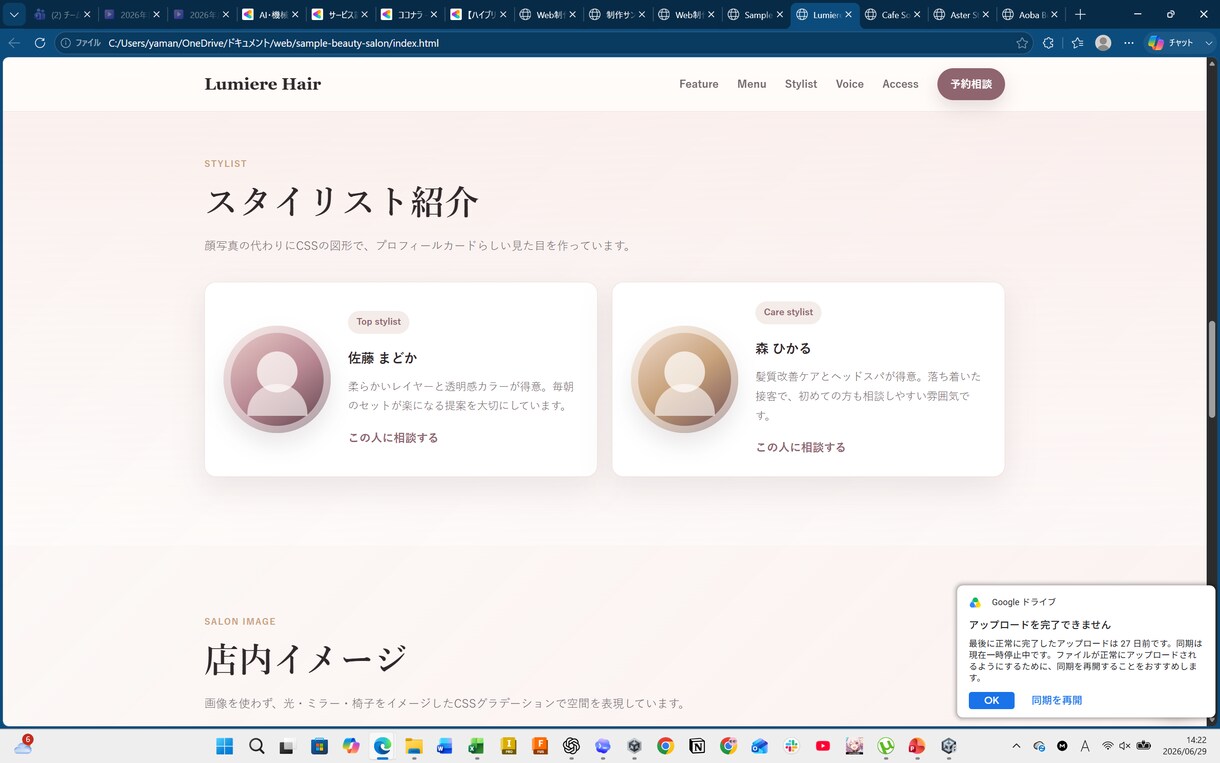Click この人に相談する under 佐藤 まどか
Screen dimensions: 1220x763
(x=393, y=438)
